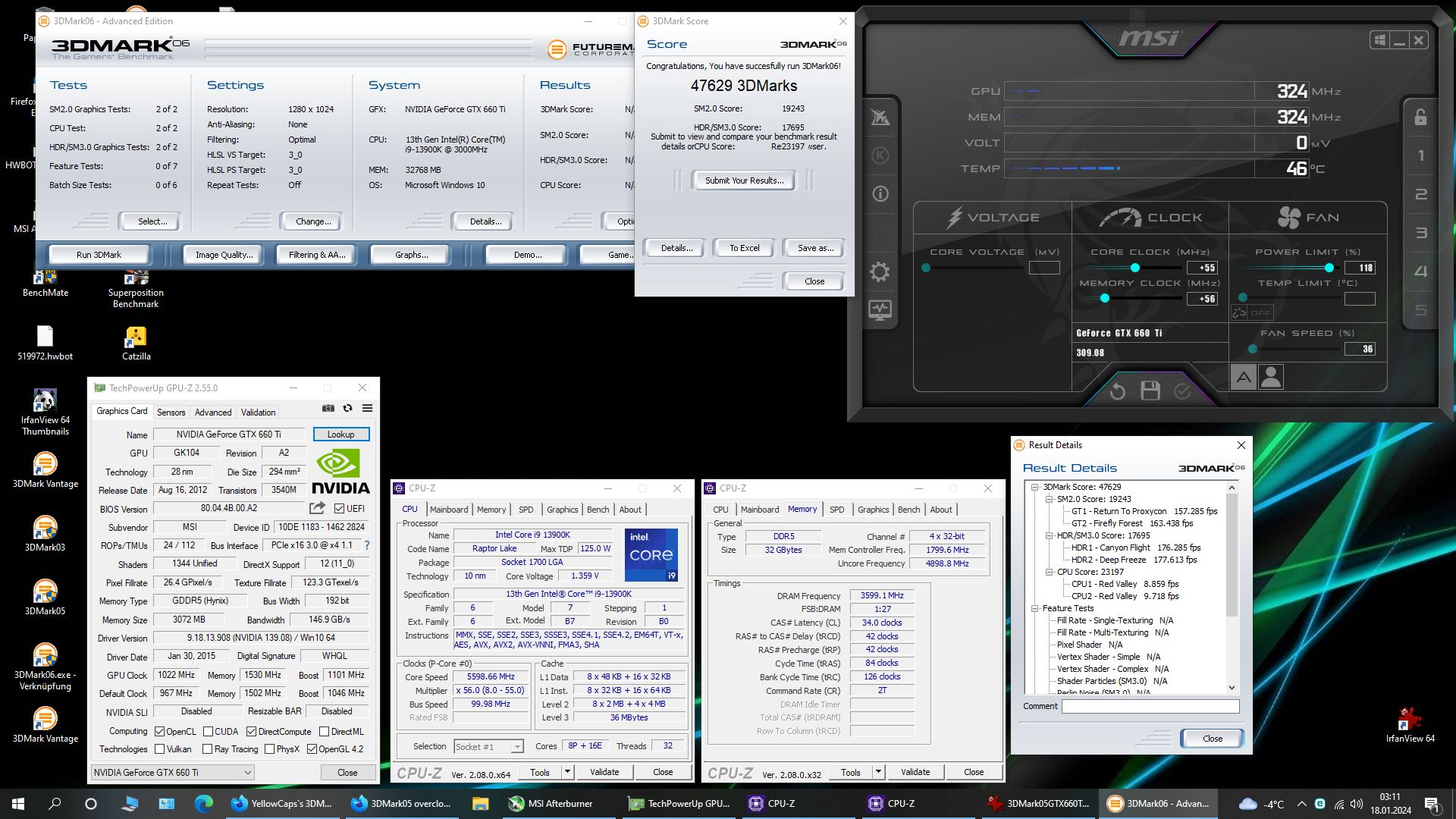Collapse 3DMark Score tree node
1456x819 pixels.
1035,488
